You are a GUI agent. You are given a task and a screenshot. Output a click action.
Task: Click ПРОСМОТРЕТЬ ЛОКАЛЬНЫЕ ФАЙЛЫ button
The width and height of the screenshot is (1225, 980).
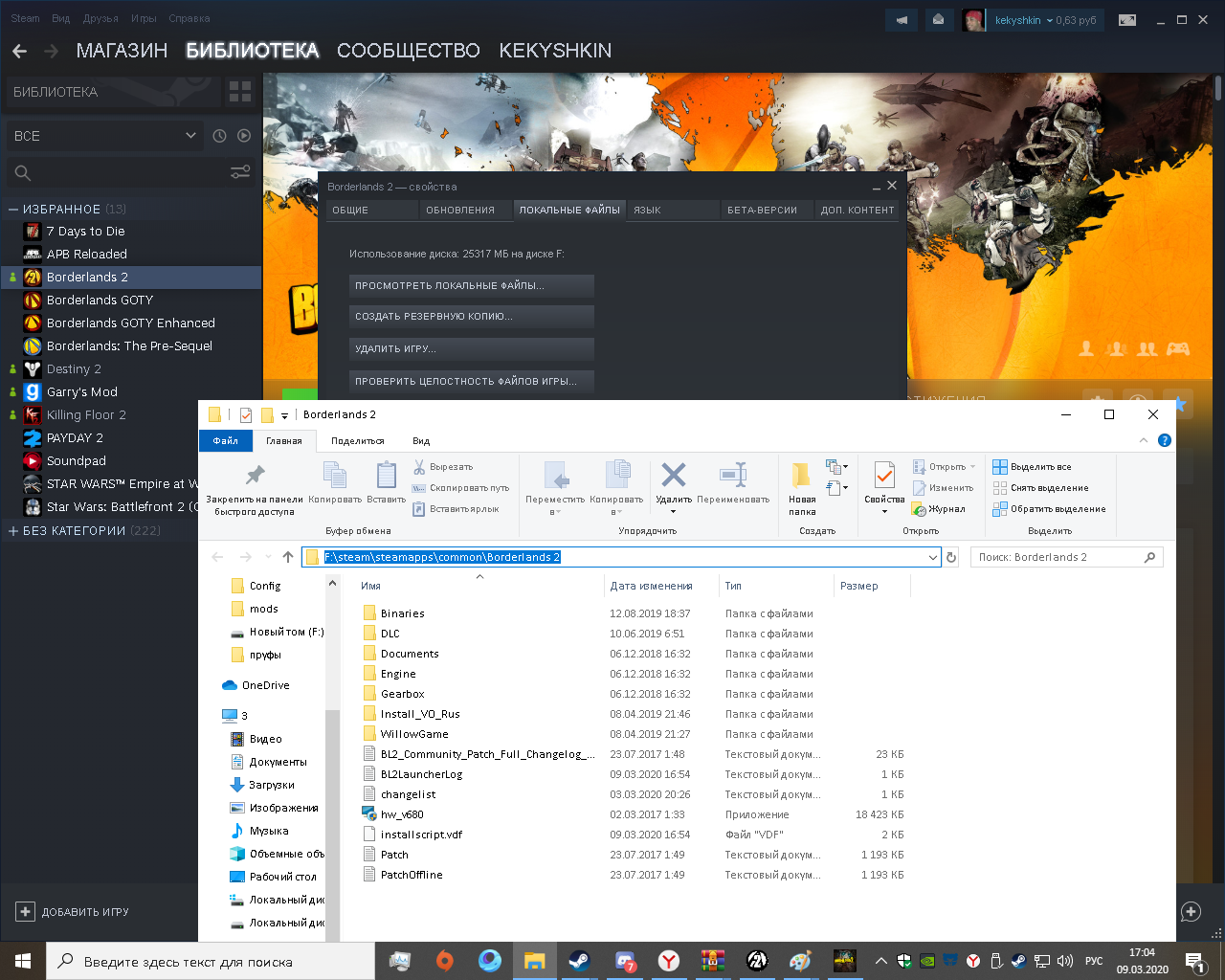point(472,285)
